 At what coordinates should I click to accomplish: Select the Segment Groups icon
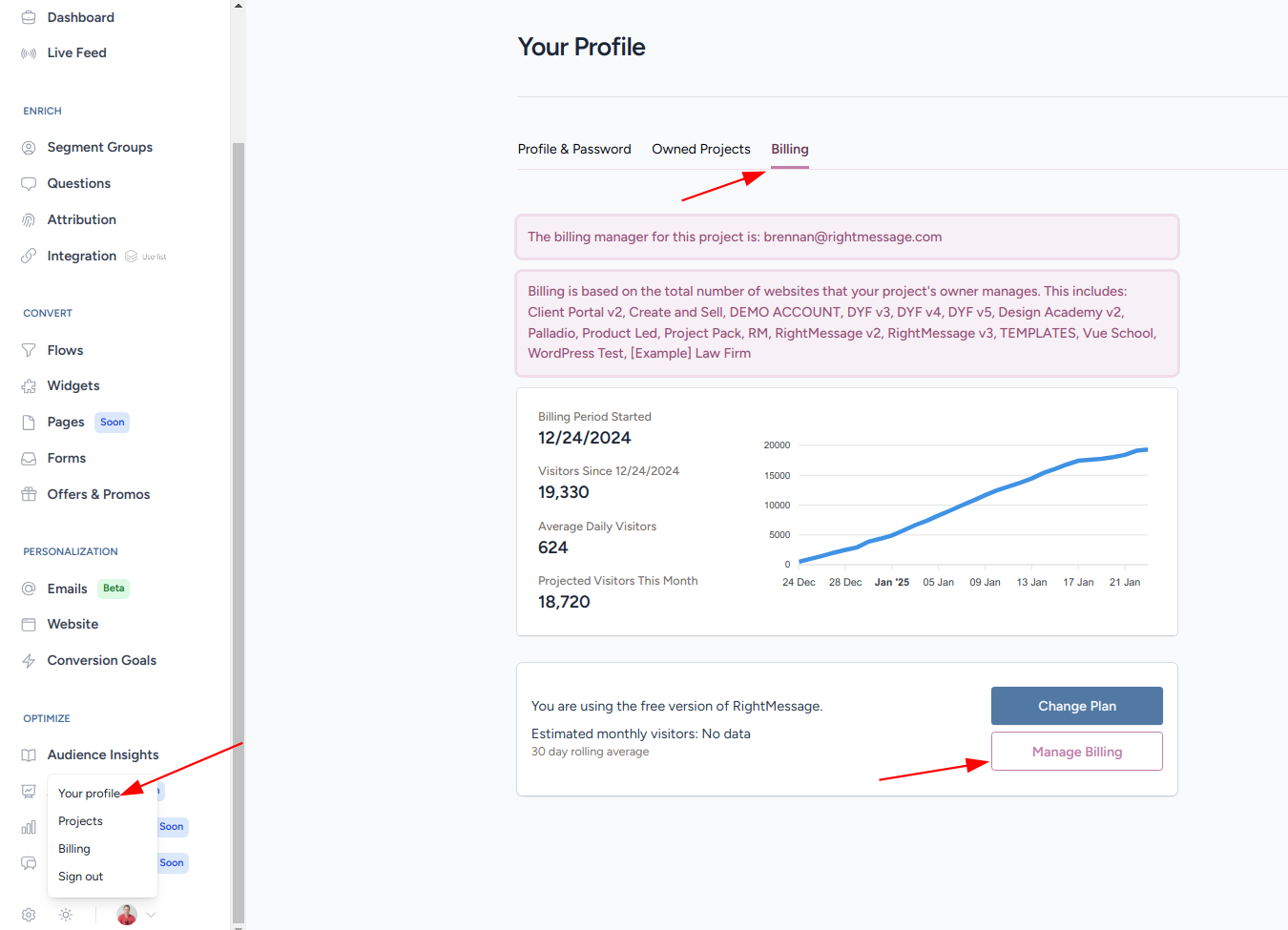[29, 148]
